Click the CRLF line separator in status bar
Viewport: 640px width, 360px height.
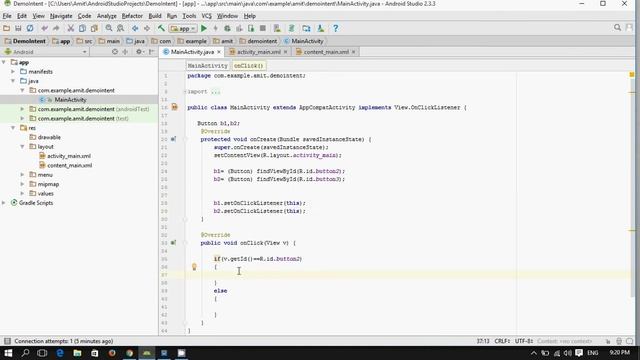coord(502,341)
